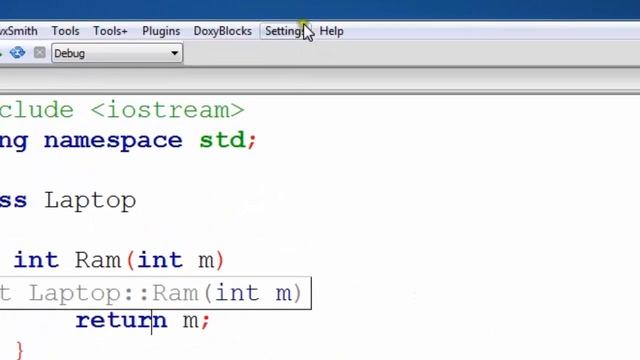Click the closing red brace in code

pos(19,350)
